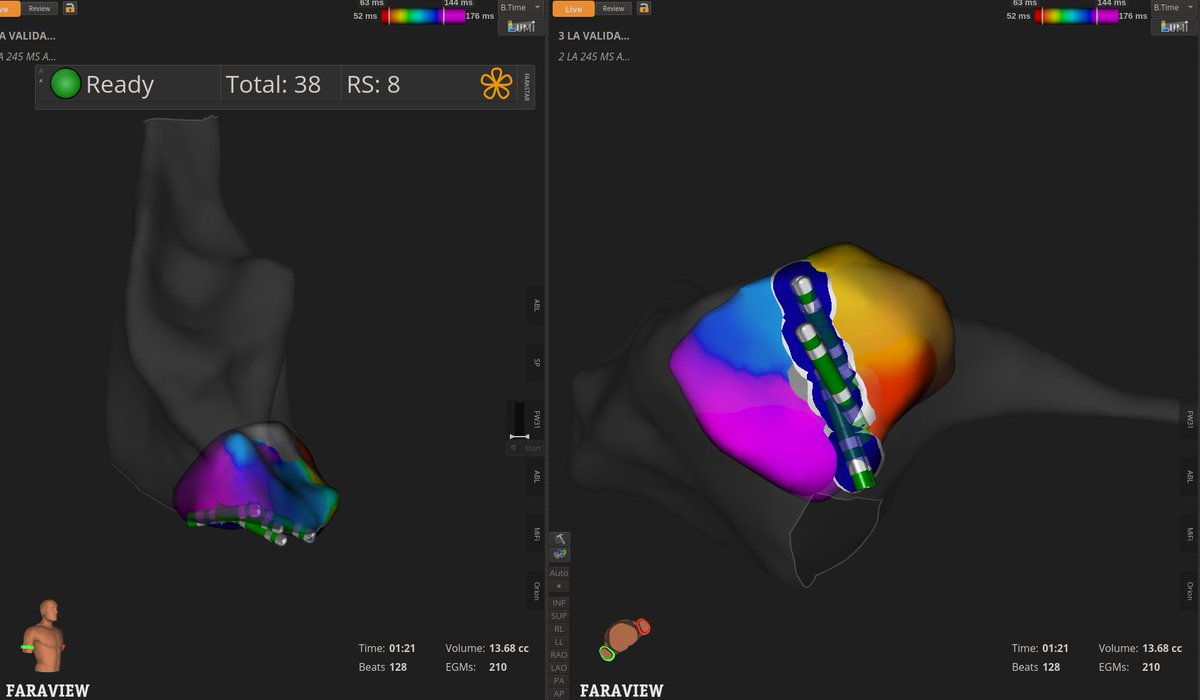Switch left view to Review mode
The height and width of the screenshot is (700, 1200).
pyautogui.click(x=39, y=8)
